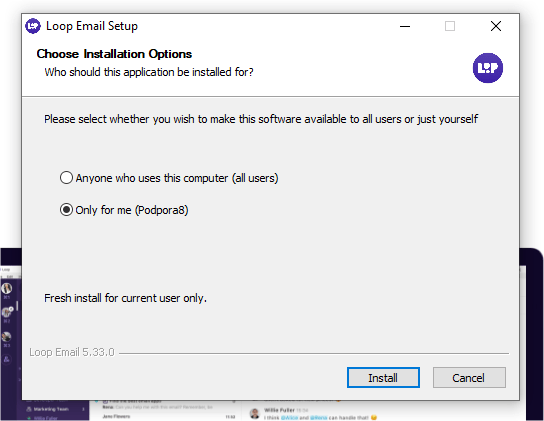This screenshot has width=544, height=421.
Task: Click 'Loop Email 5.33.0' version label
Action: 72,352
